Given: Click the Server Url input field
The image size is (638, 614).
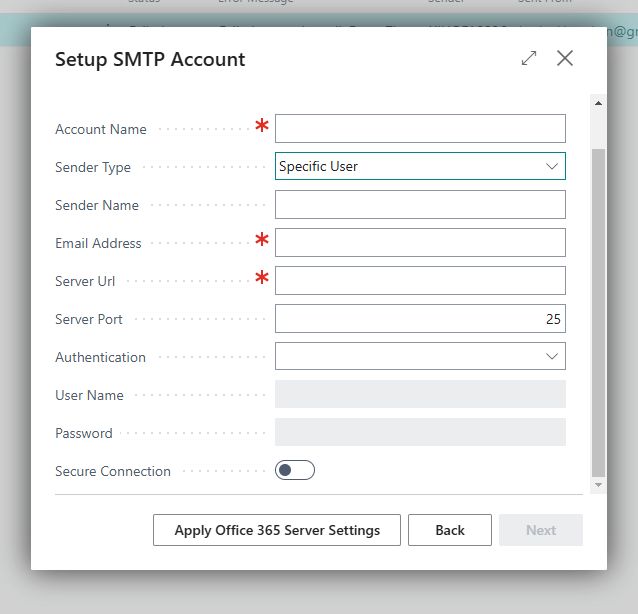Looking at the screenshot, I should tap(420, 280).
